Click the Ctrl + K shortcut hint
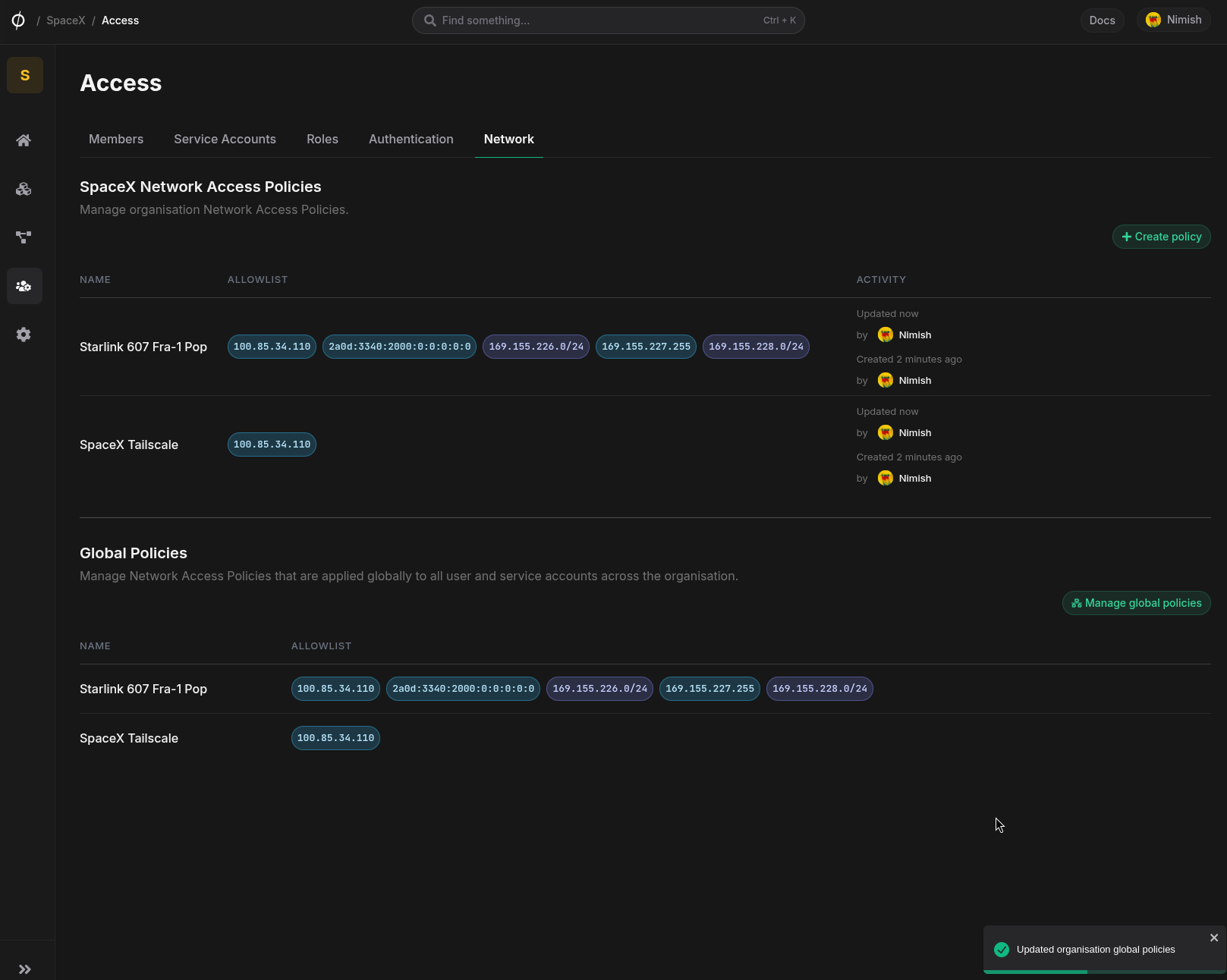Screen dimensions: 1227x980 tap(779, 20)
